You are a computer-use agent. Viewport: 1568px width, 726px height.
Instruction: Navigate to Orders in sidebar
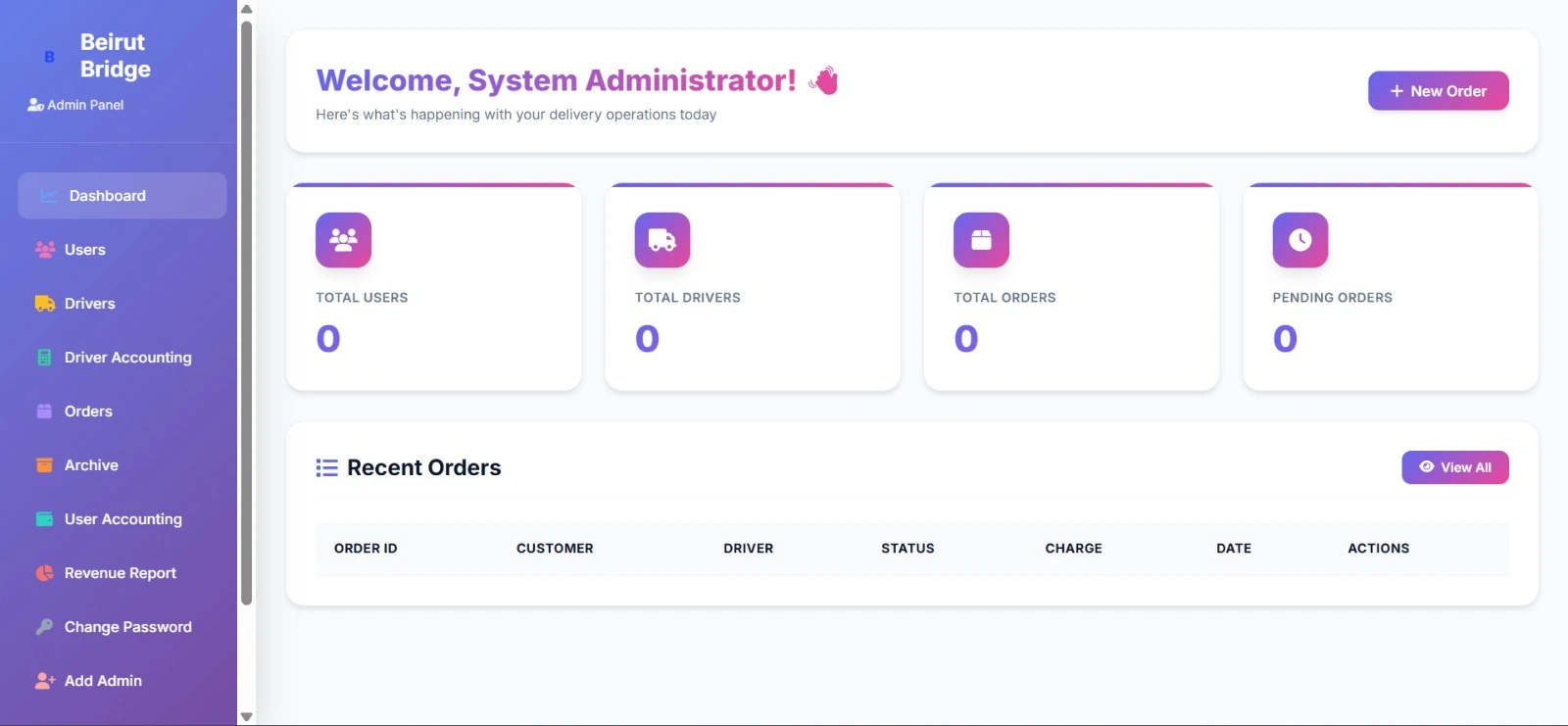[122, 411]
